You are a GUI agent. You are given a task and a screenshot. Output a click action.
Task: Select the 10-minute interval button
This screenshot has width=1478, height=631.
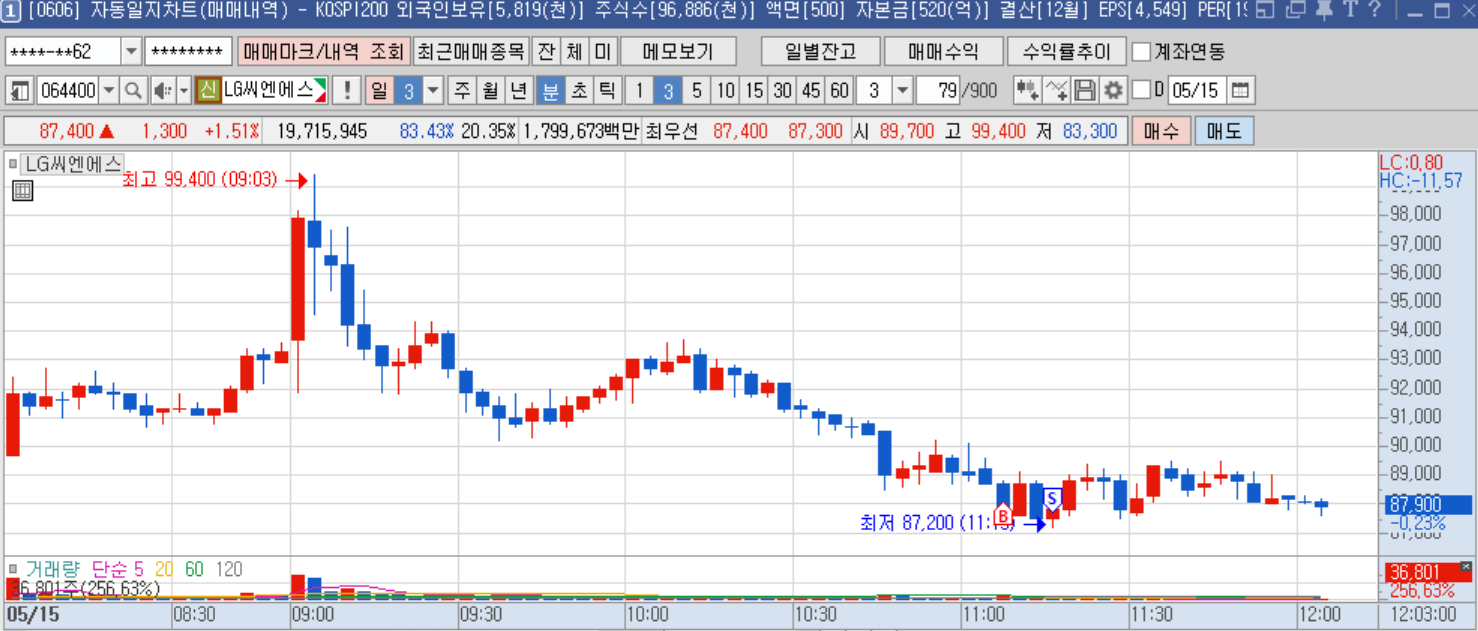tap(725, 91)
